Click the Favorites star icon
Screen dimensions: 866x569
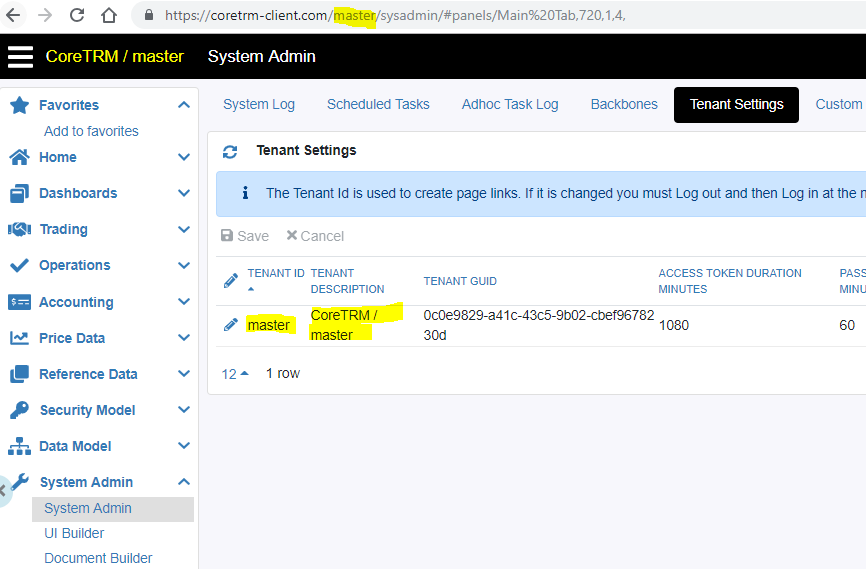pyautogui.click(x=19, y=105)
